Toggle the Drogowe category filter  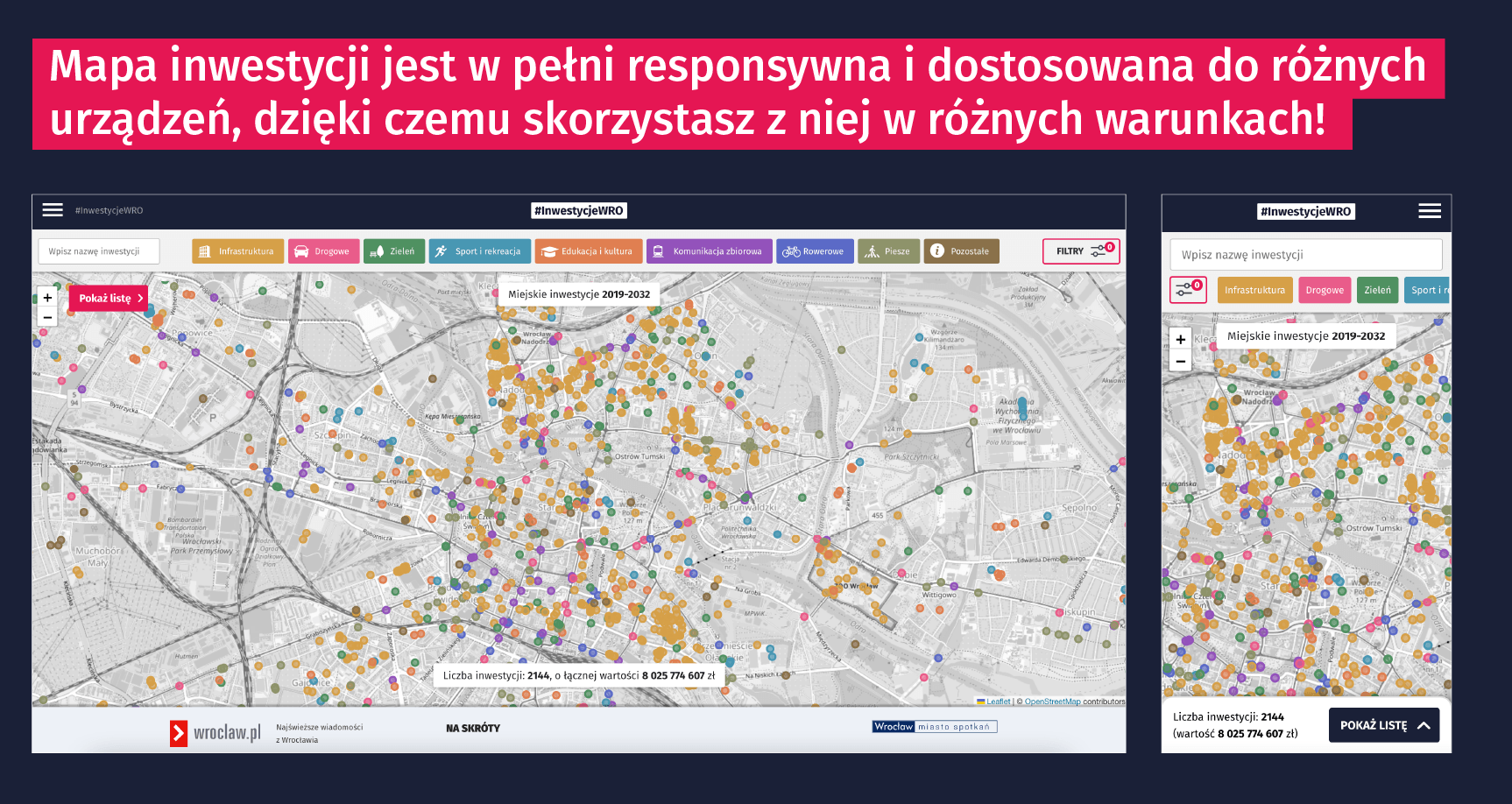[323, 251]
